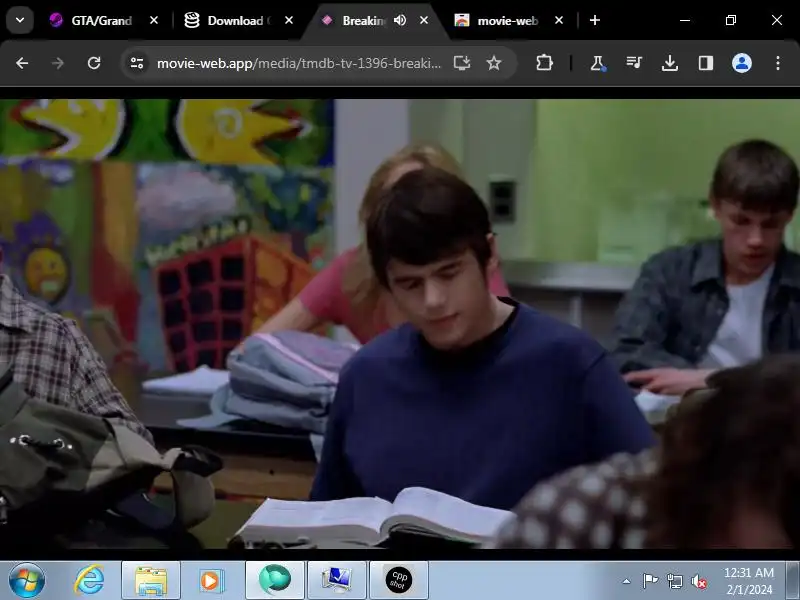Open a new browser tab

point(594,20)
